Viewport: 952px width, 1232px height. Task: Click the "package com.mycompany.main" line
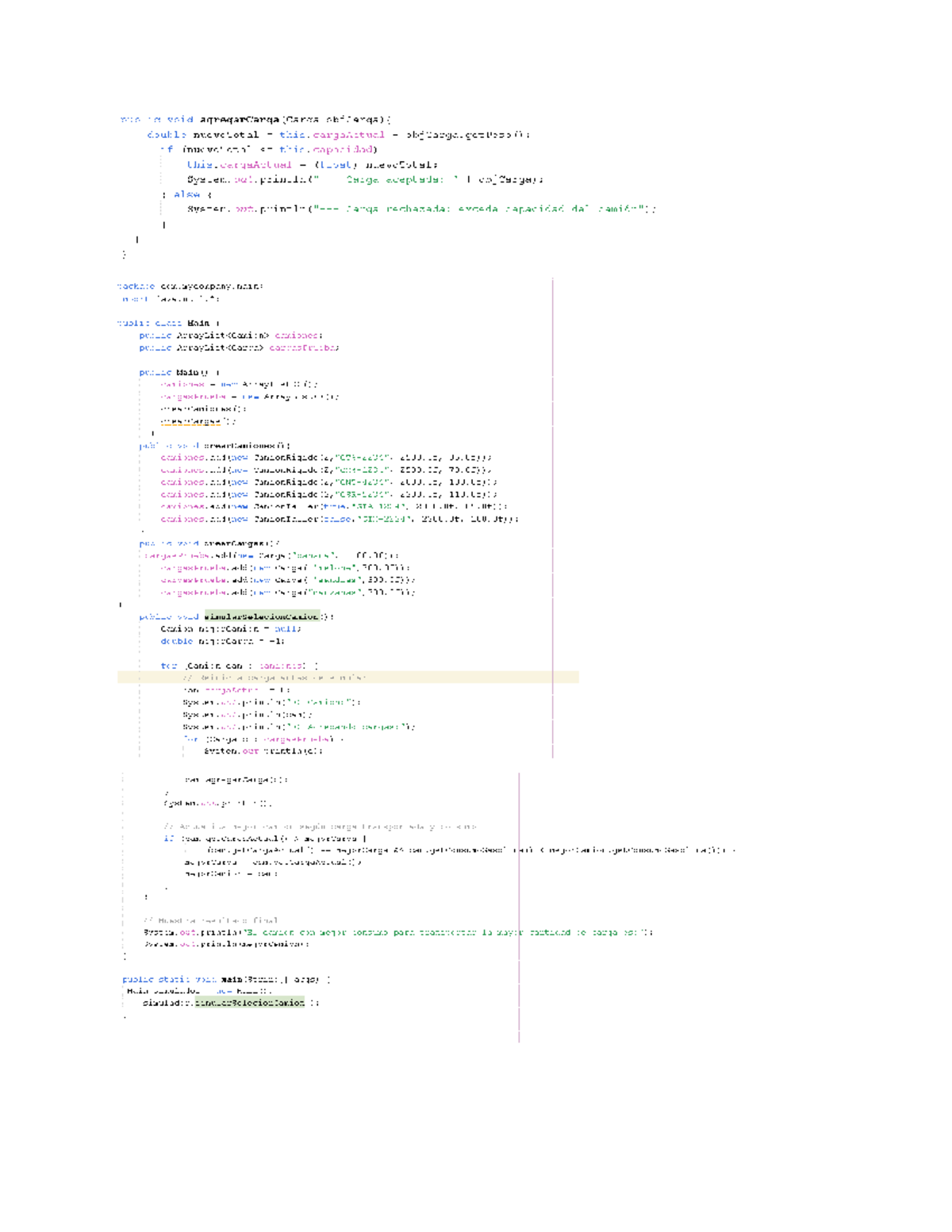click(x=190, y=286)
